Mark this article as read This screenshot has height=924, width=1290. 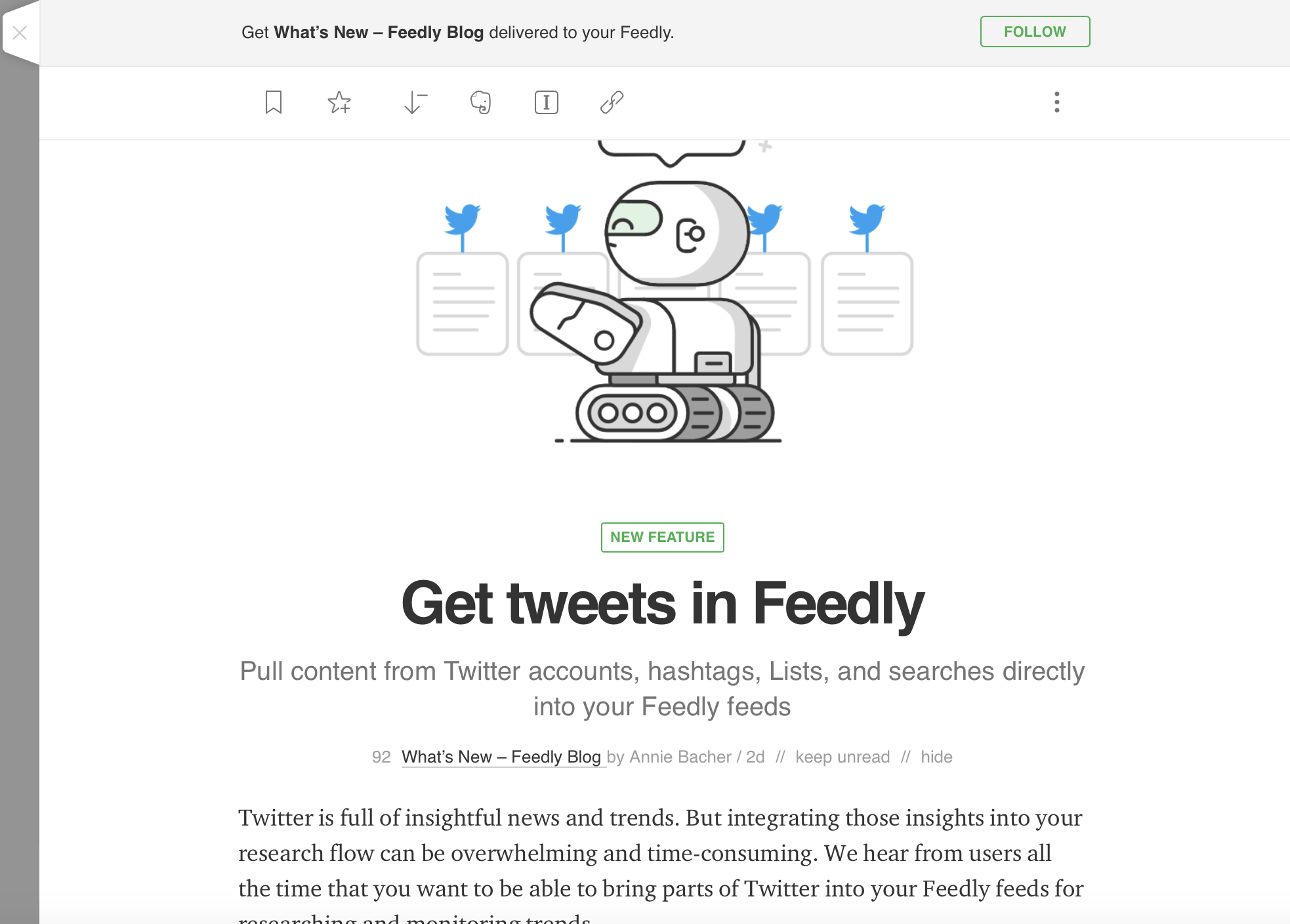pyautogui.click(x=414, y=102)
